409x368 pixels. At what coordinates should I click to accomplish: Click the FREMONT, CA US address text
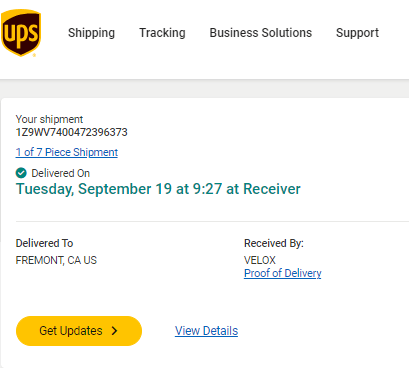[56, 260]
